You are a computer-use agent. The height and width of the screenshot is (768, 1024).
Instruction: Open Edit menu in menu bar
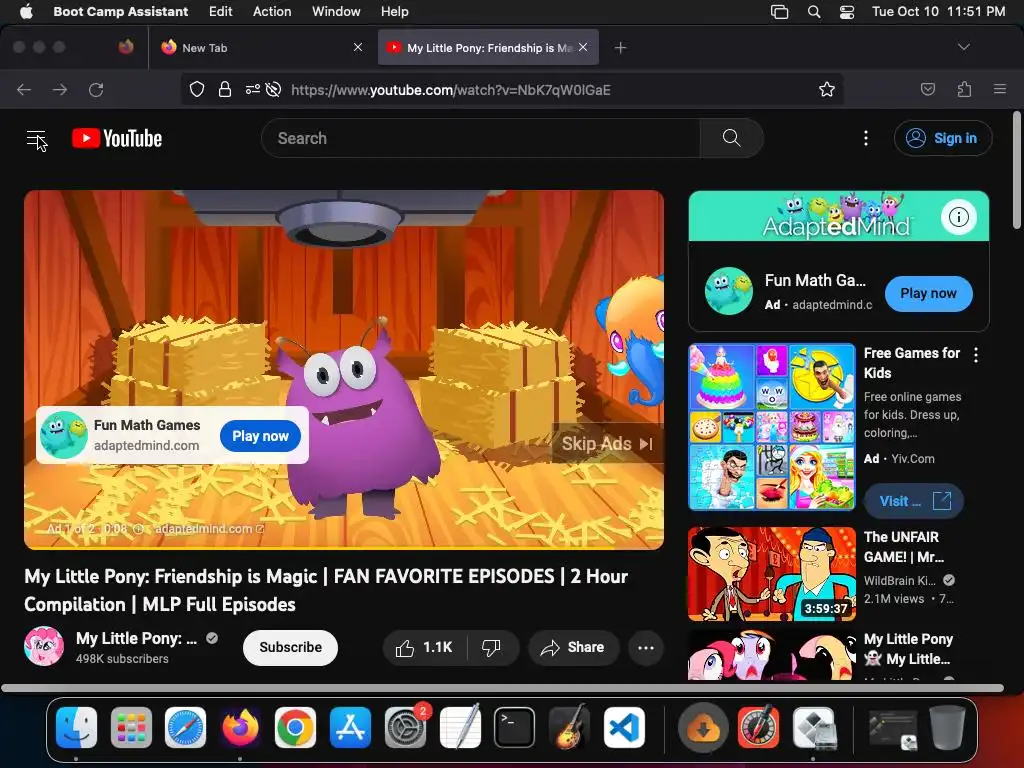(221, 11)
